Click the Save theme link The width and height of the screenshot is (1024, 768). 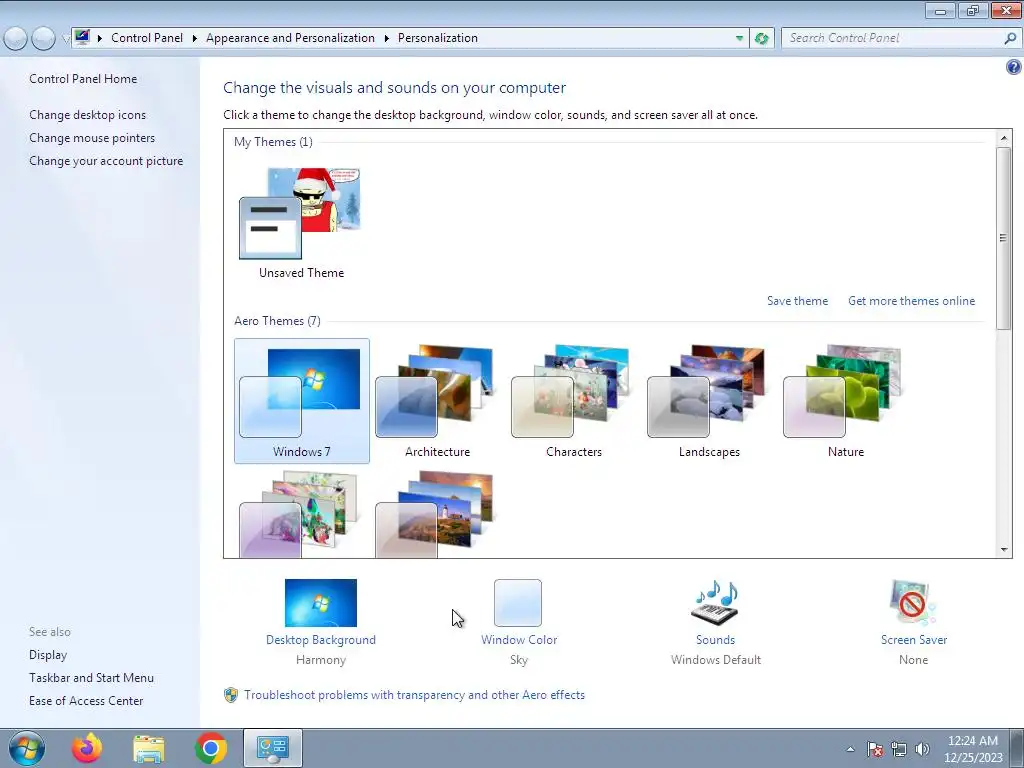(x=797, y=301)
